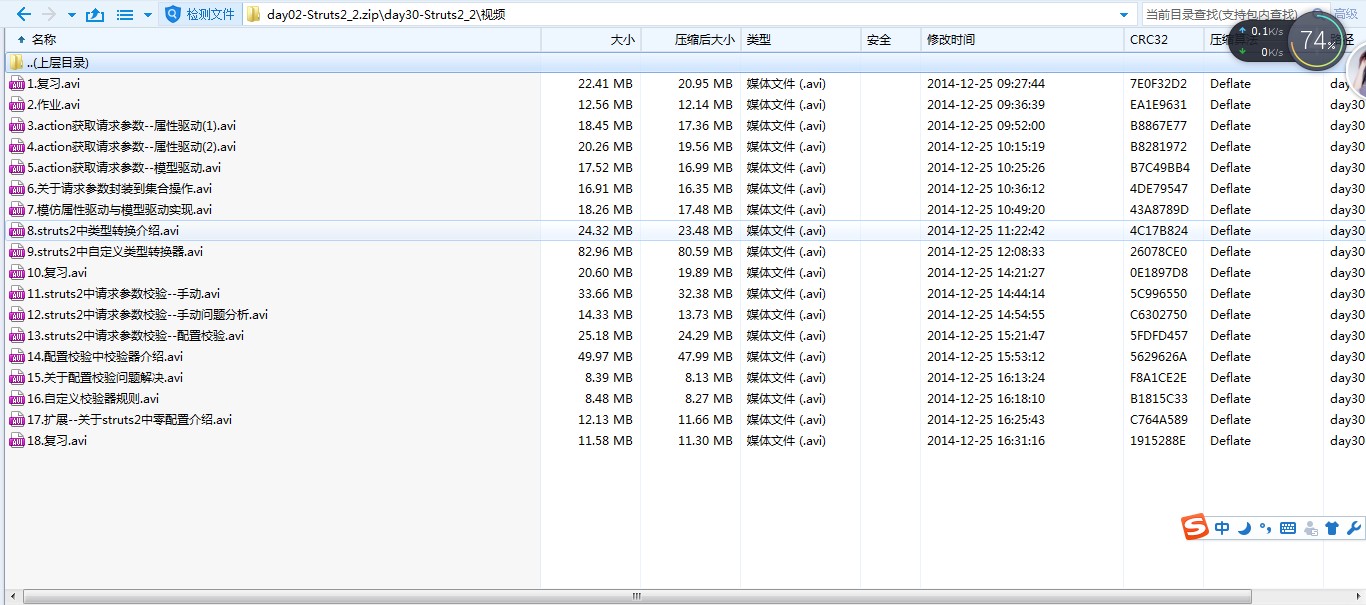Open Sogou skin shirt icon

point(1332,528)
